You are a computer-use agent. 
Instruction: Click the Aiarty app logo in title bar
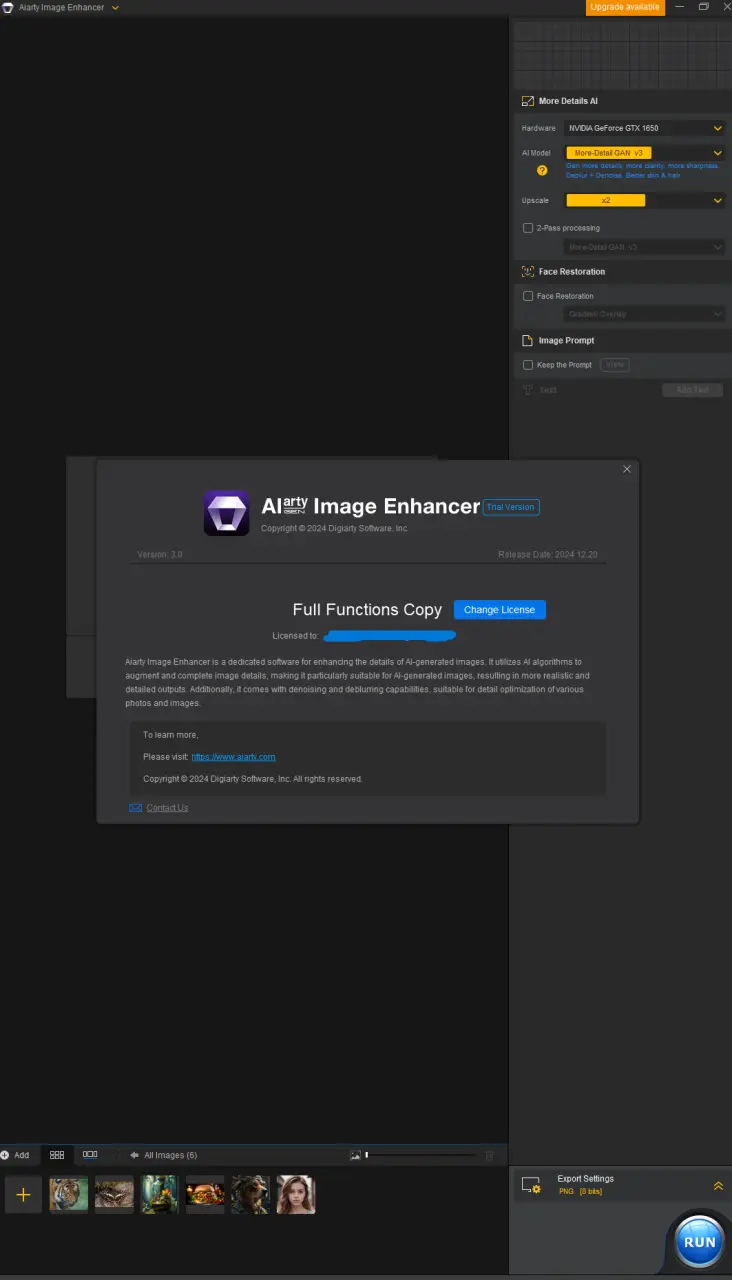8,7
